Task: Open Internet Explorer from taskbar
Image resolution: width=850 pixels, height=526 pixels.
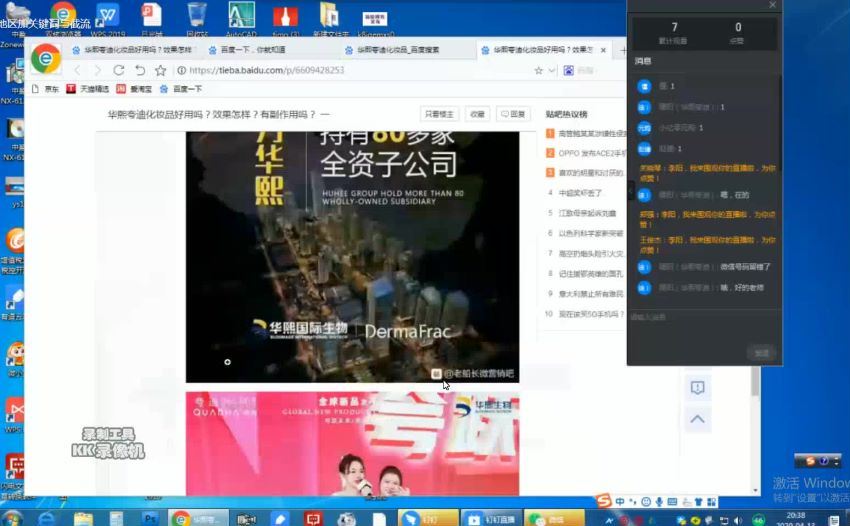Action: 48,519
